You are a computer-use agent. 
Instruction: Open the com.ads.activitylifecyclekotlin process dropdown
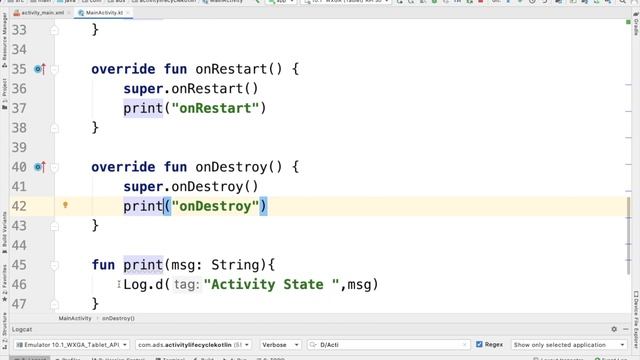[193, 345]
